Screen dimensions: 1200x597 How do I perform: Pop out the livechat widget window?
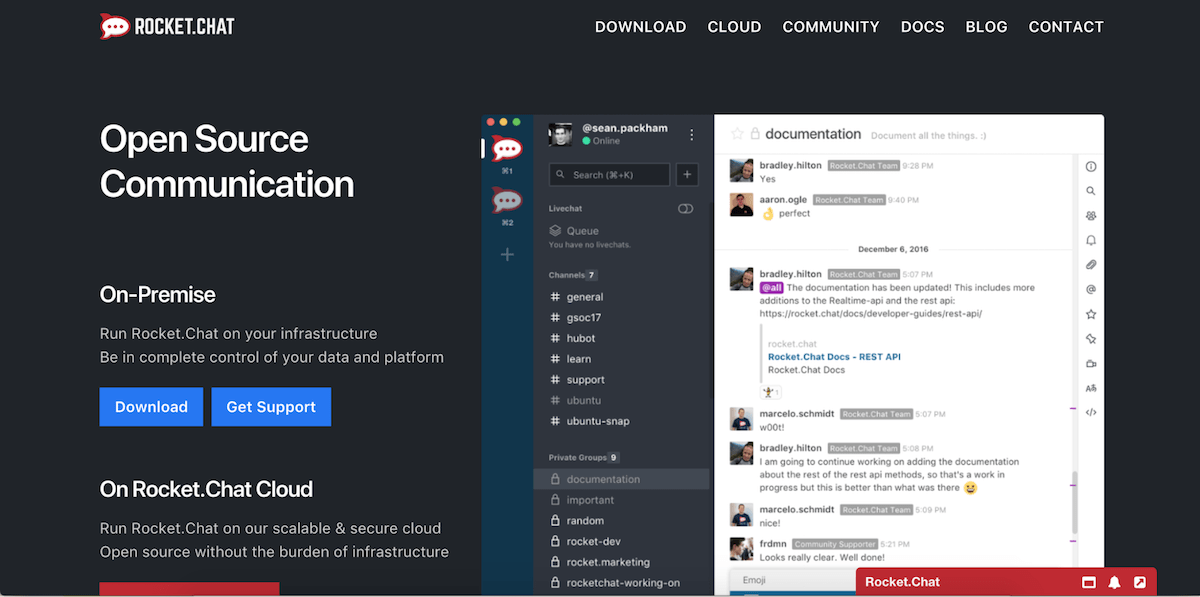[1140, 582]
